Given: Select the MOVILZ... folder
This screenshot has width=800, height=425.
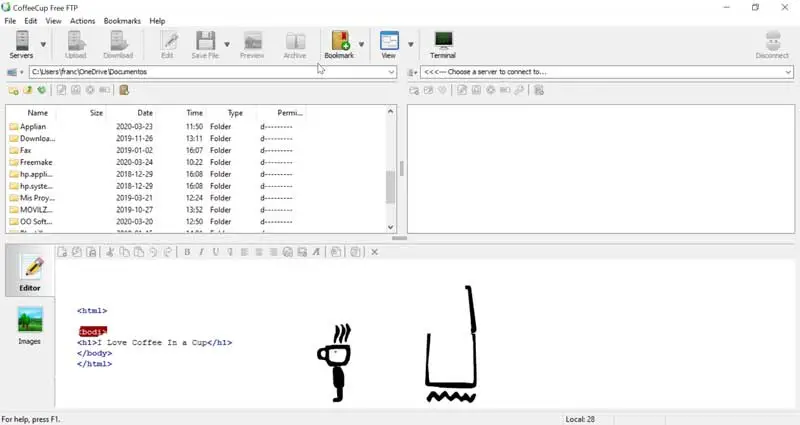Looking at the screenshot, I should point(31,210).
